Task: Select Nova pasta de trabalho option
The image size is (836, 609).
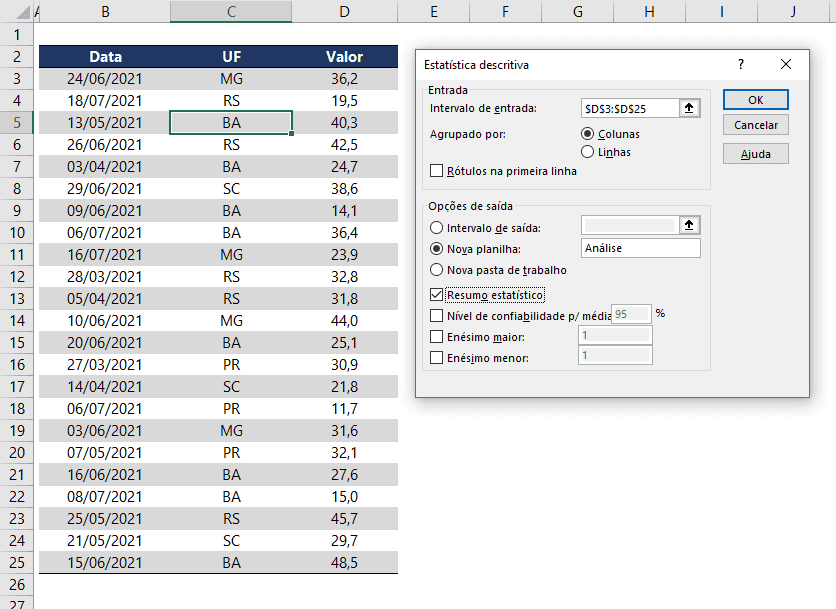Action: coord(436,270)
